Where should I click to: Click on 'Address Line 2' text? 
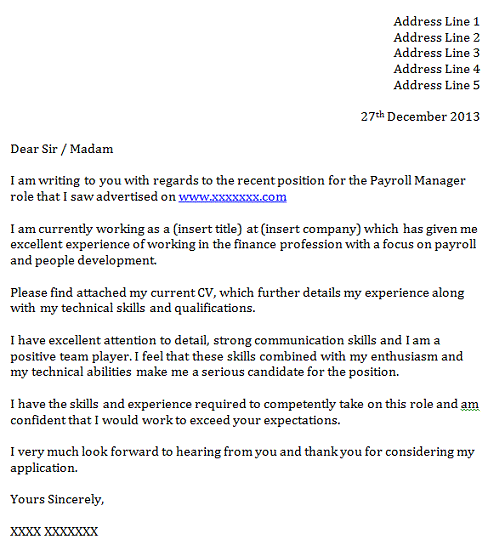click(437, 37)
